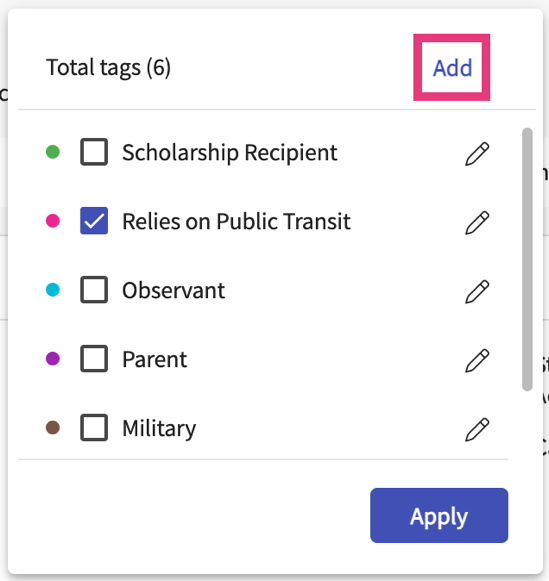Click the purple dot beside Parent

coord(53,358)
